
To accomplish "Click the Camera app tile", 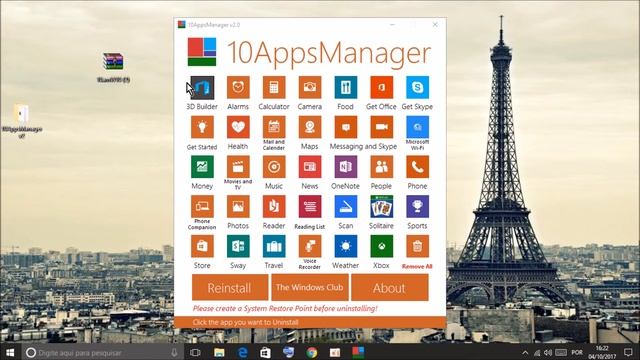I will coord(310,87).
